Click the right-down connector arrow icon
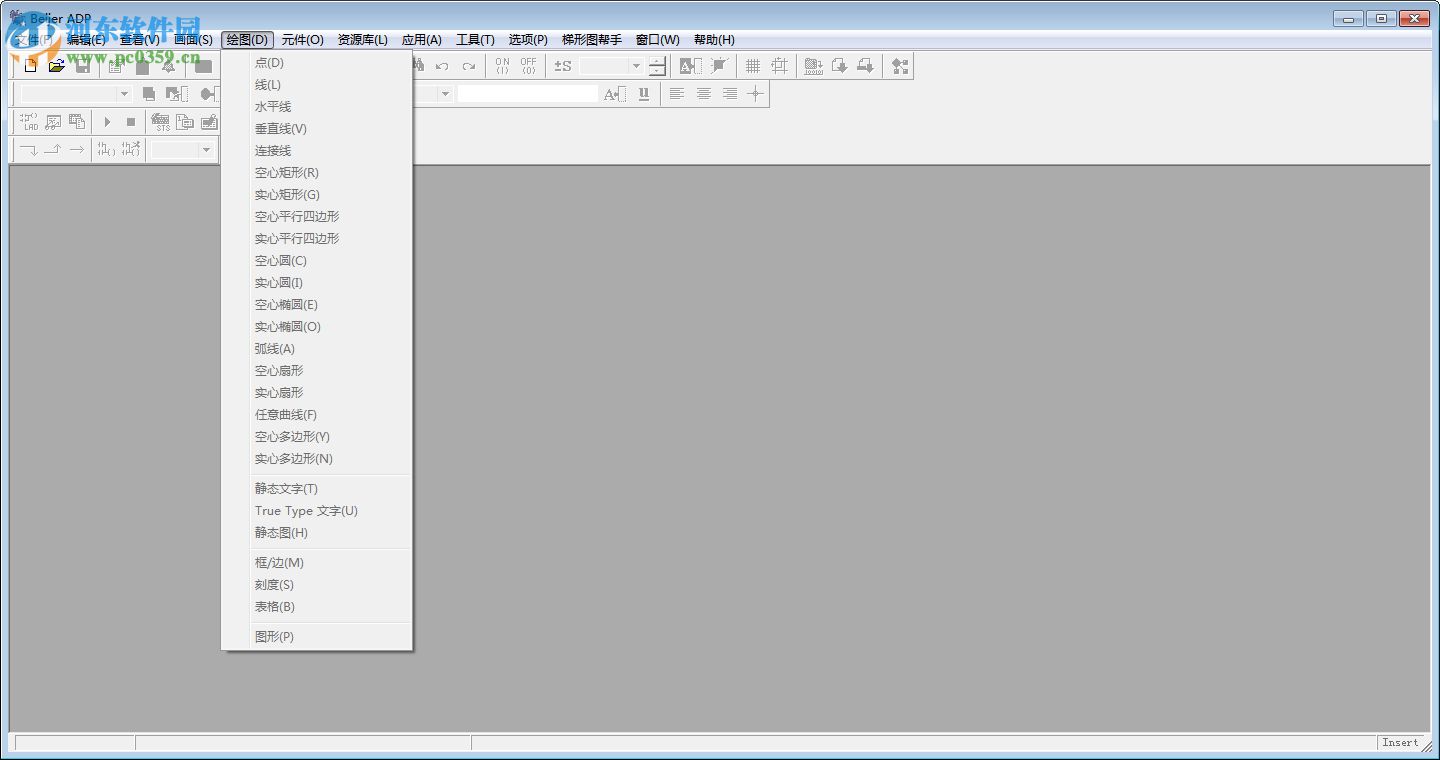Viewport: 1440px width, 760px height. 29,150
